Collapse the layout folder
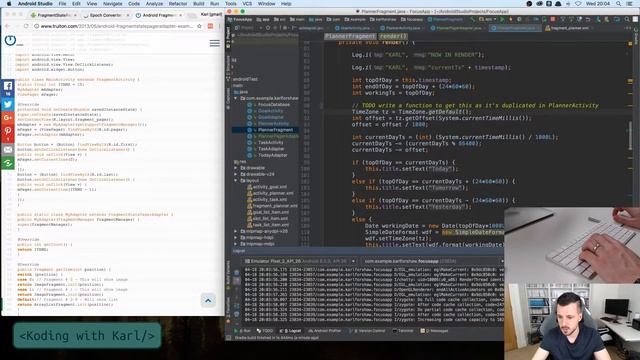 click(x=236, y=180)
